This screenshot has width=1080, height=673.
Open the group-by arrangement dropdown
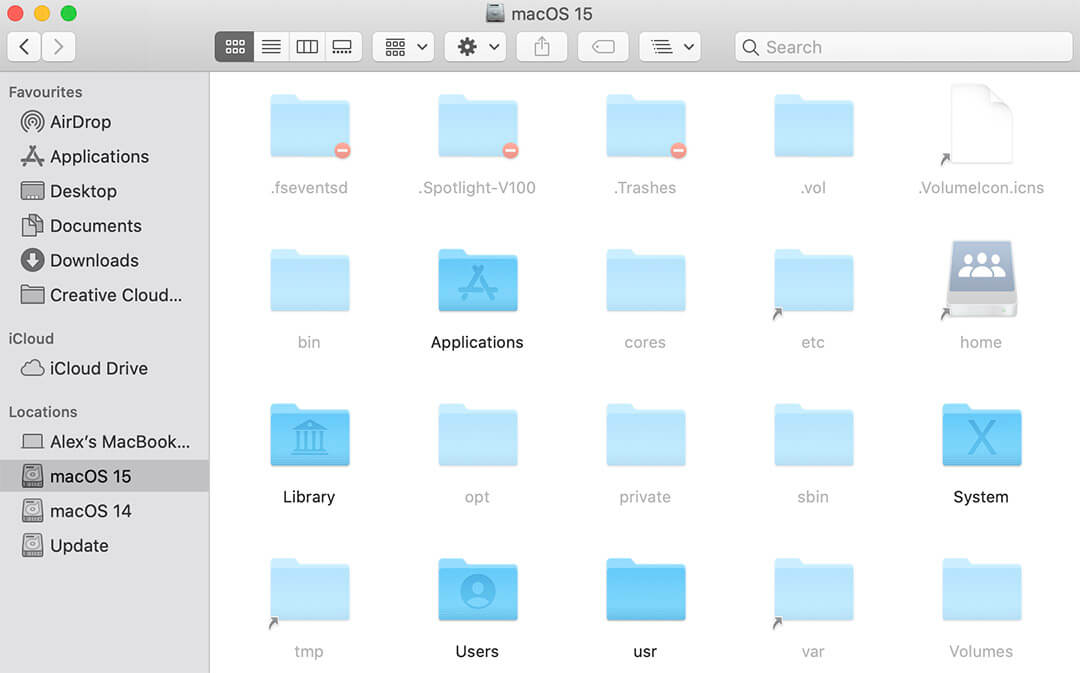[404, 47]
